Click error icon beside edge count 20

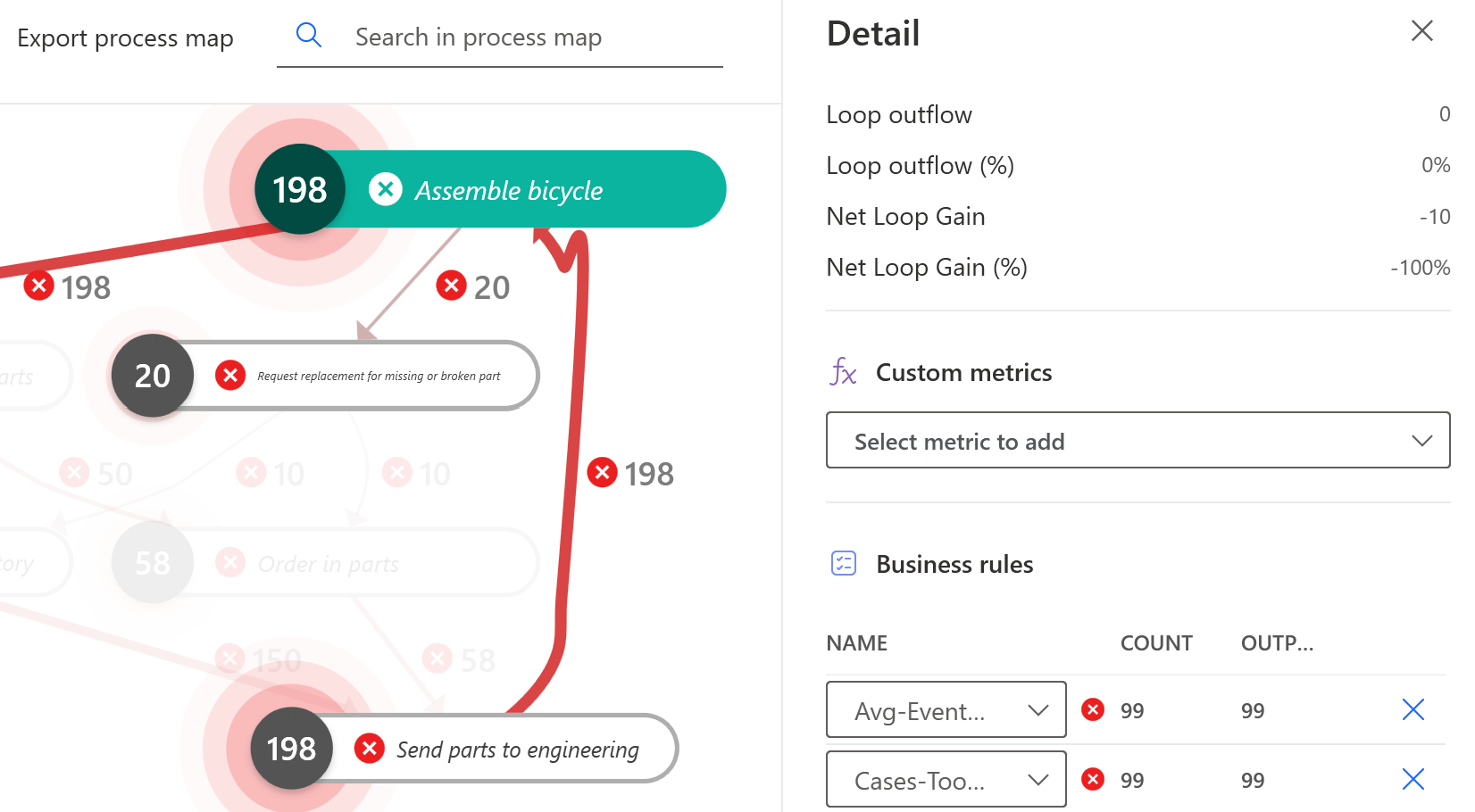click(x=452, y=286)
